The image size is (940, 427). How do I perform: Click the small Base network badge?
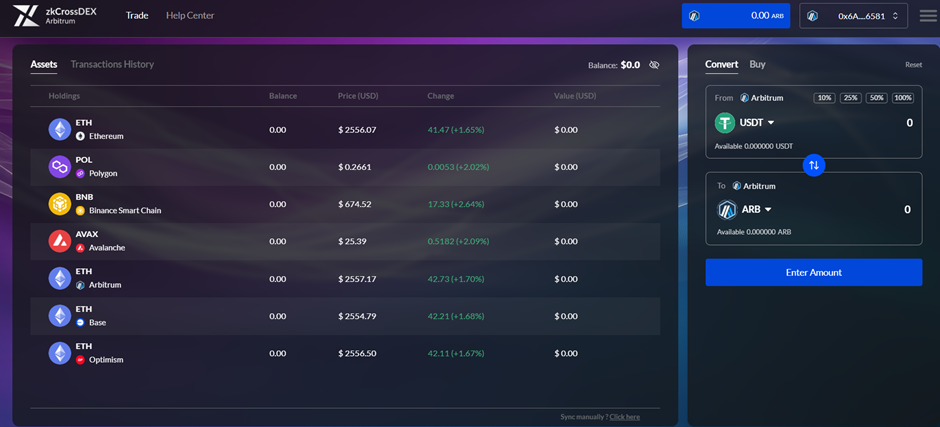click(80, 322)
